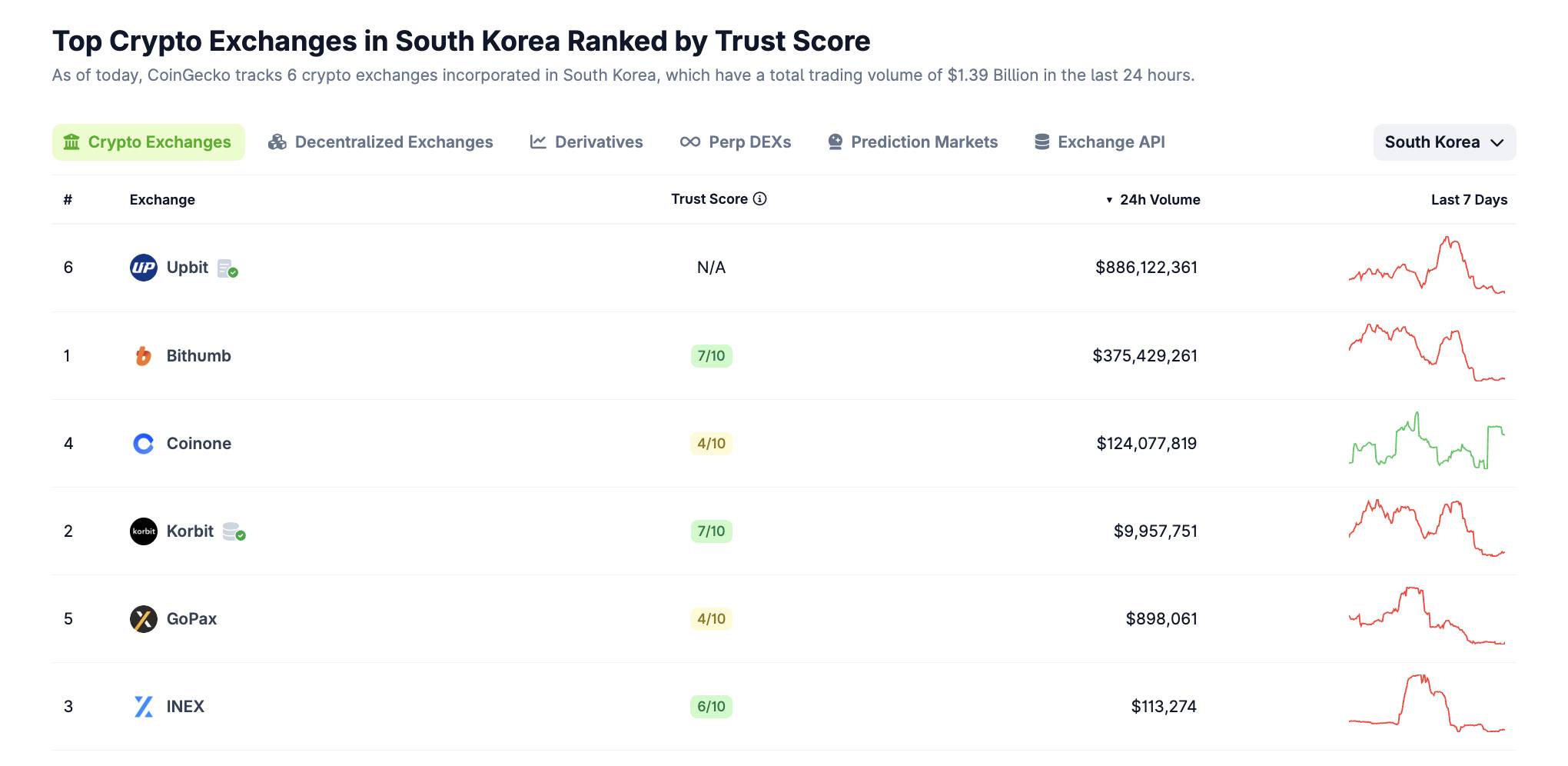This screenshot has height=766, width=1568.
Task: Click the GoPax logo icon
Action: tap(143, 619)
